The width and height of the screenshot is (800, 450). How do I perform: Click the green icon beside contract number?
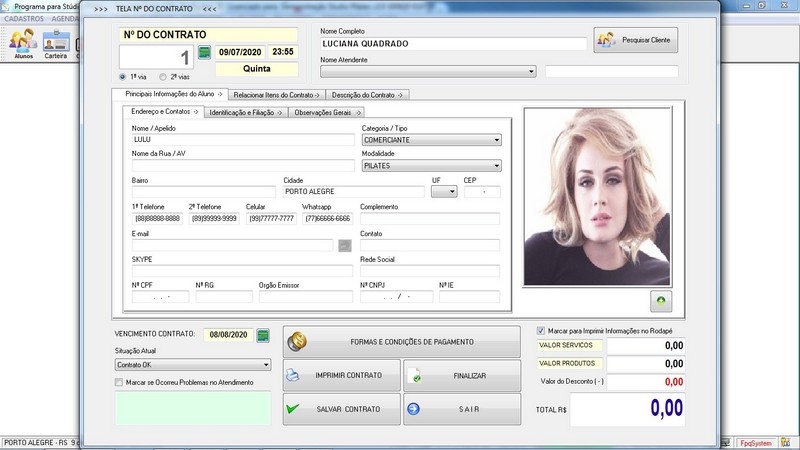pyautogui.click(x=205, y=52)
